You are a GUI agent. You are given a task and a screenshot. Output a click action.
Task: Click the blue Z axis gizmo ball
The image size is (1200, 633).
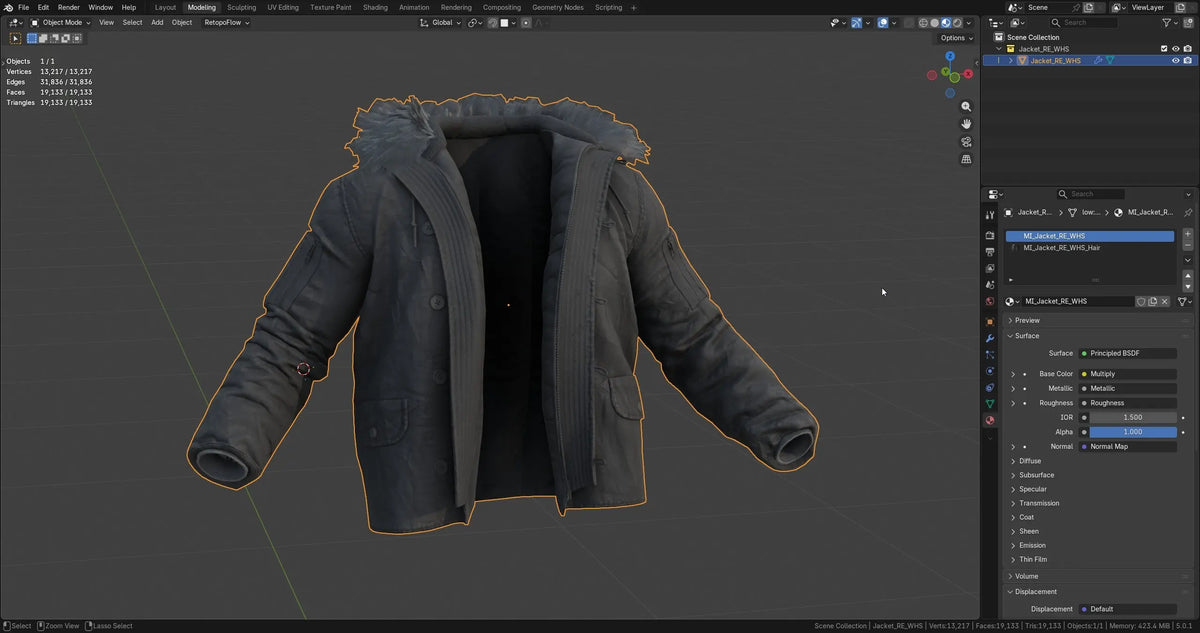(950, 56)
